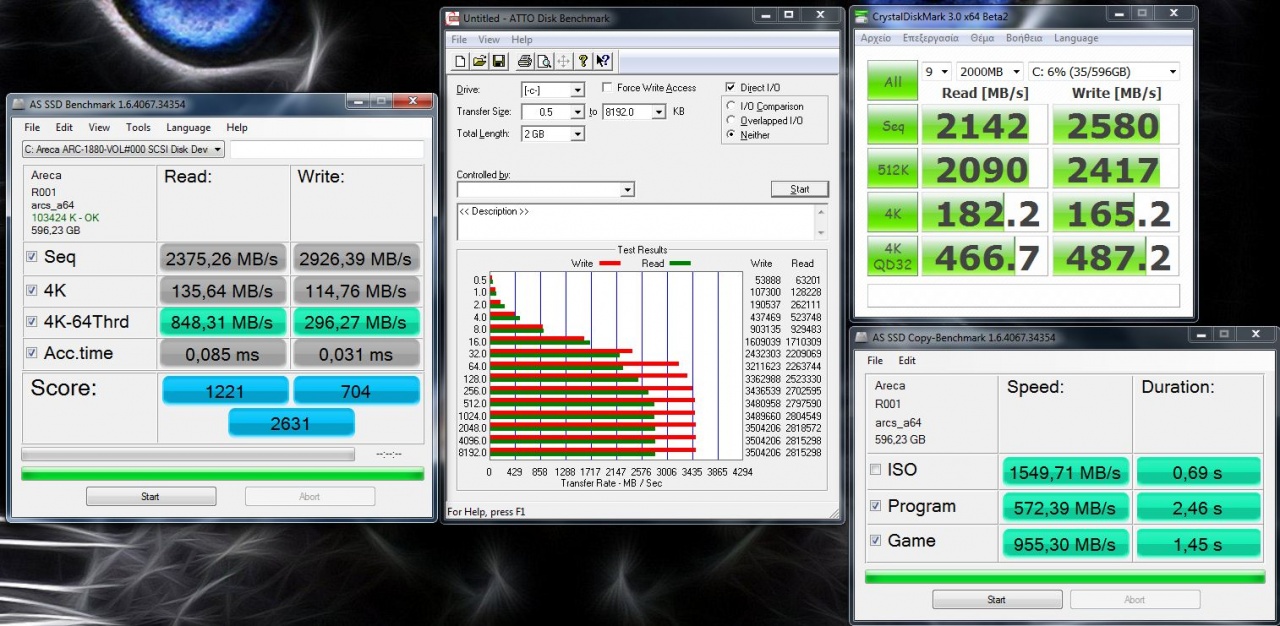Click the empty comment field in CrystalDiskMark
The height and width of the screenshot is (626, 1280).
[1023, 295]
